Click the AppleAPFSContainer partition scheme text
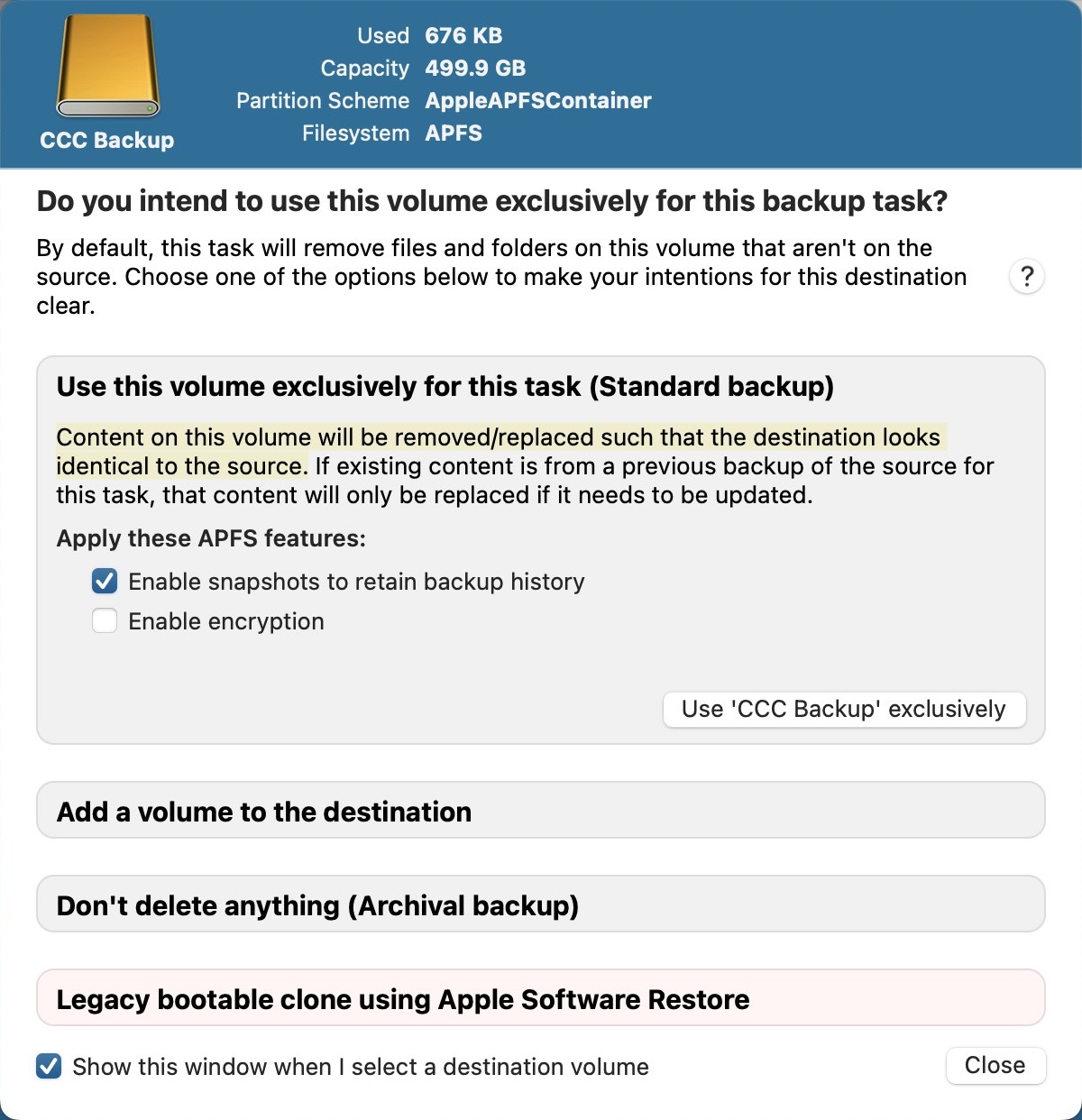The height and width of the screenshot is (1120, 1082). (x=537, y=100)
